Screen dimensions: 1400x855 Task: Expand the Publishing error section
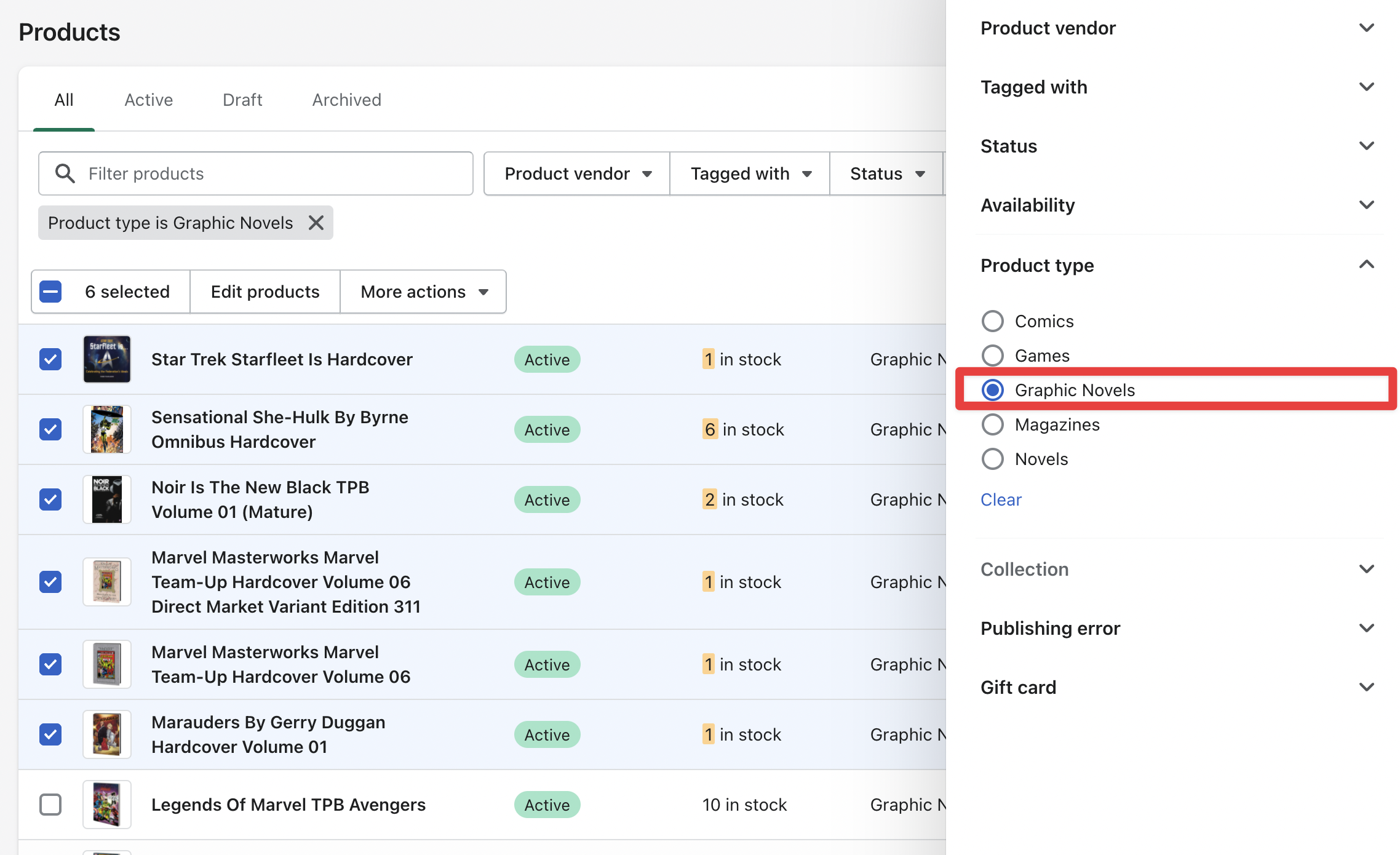click(x=1177, y=629)
